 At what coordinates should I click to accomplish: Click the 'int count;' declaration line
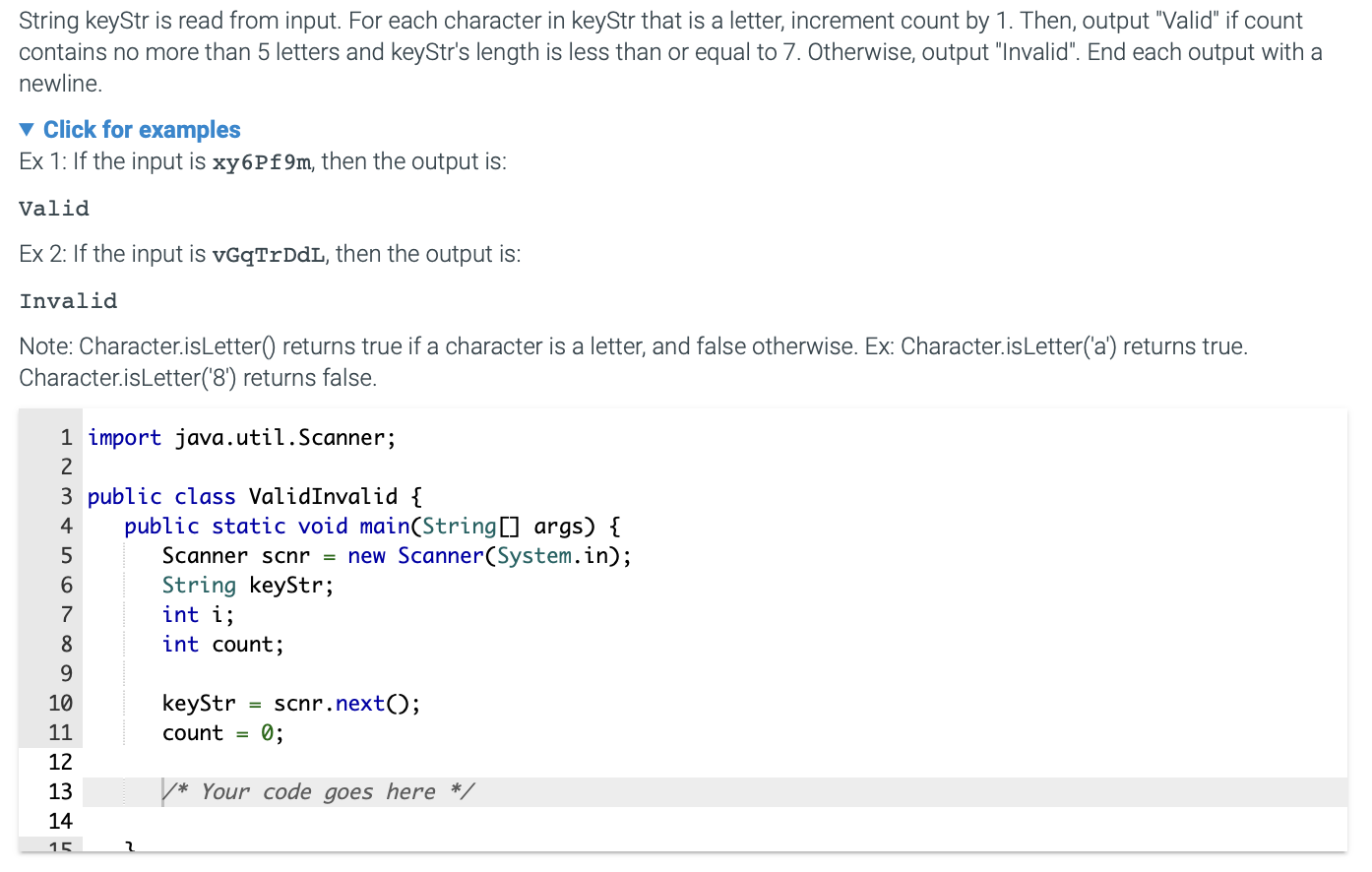click(x=222, y=644)
